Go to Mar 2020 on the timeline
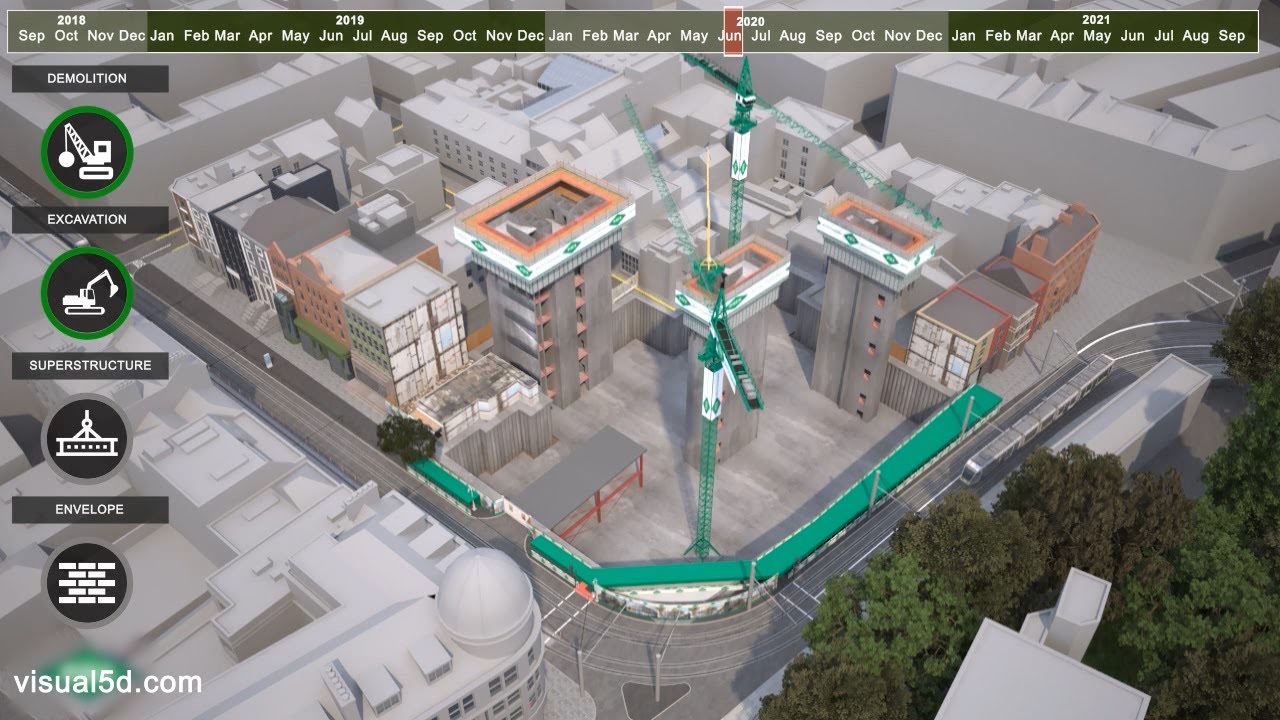The image size is (1280, 720). pyautogui.click(x=626, y=36)
